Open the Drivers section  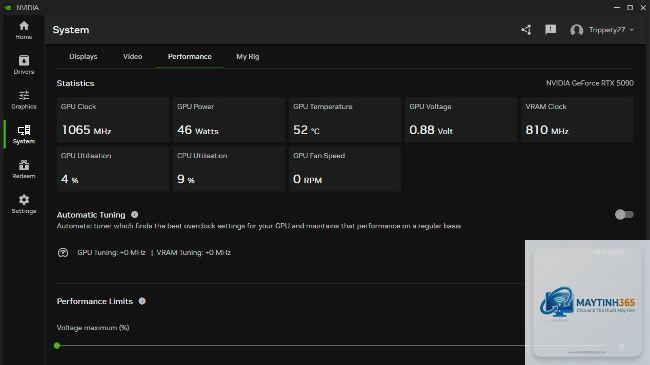(x=24, y=65)
